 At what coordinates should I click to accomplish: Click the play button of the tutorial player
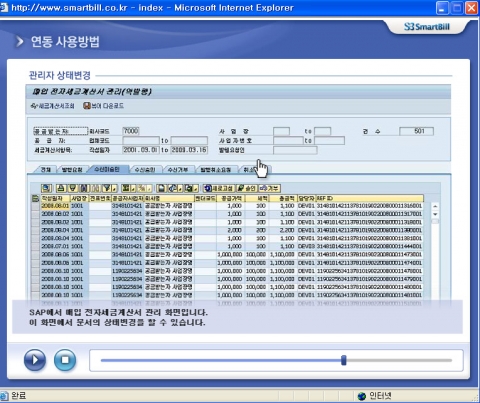pos(35,360)
